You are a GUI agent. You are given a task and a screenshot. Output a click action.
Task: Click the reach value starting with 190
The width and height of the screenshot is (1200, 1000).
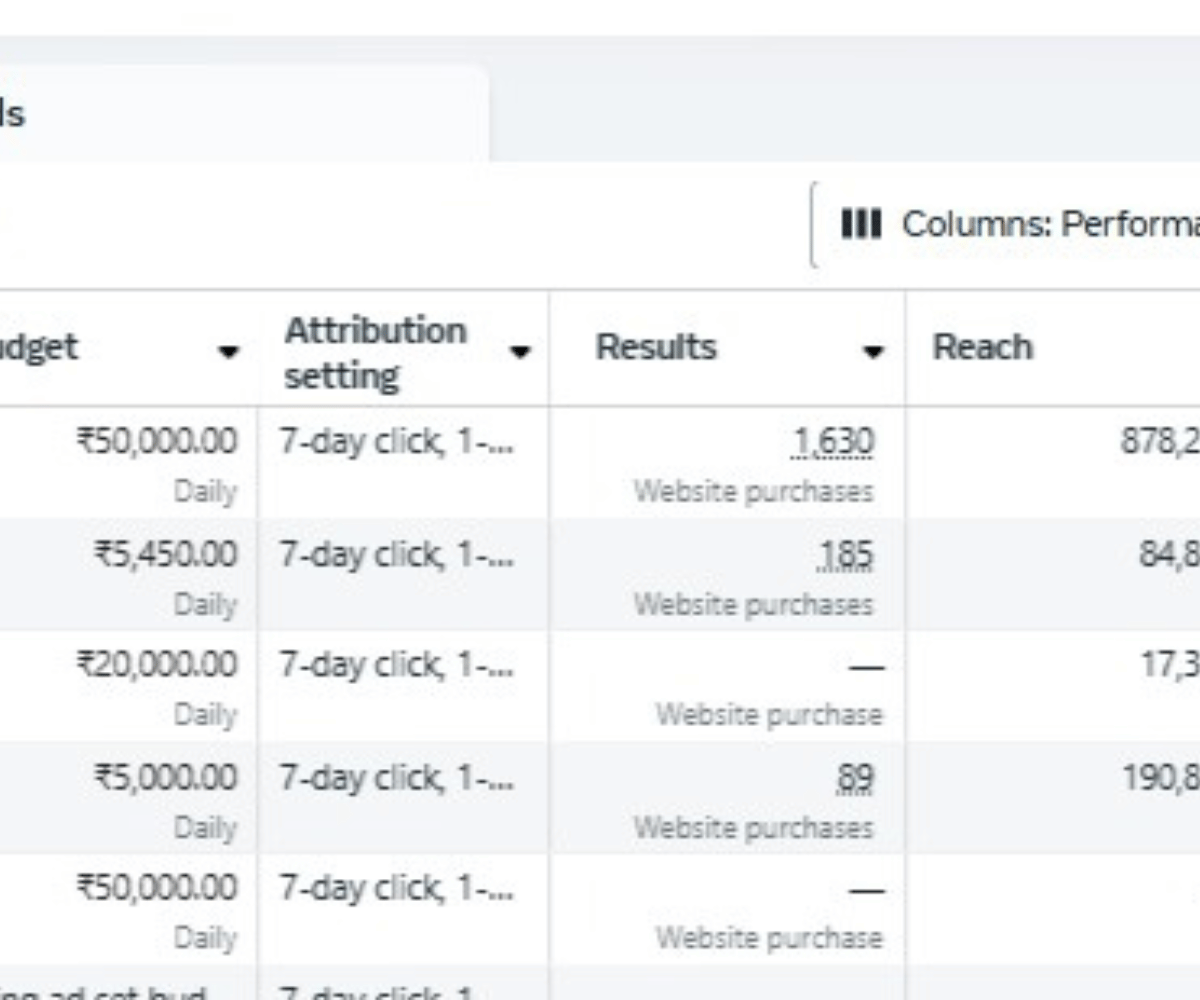(x=1160, y=777)
